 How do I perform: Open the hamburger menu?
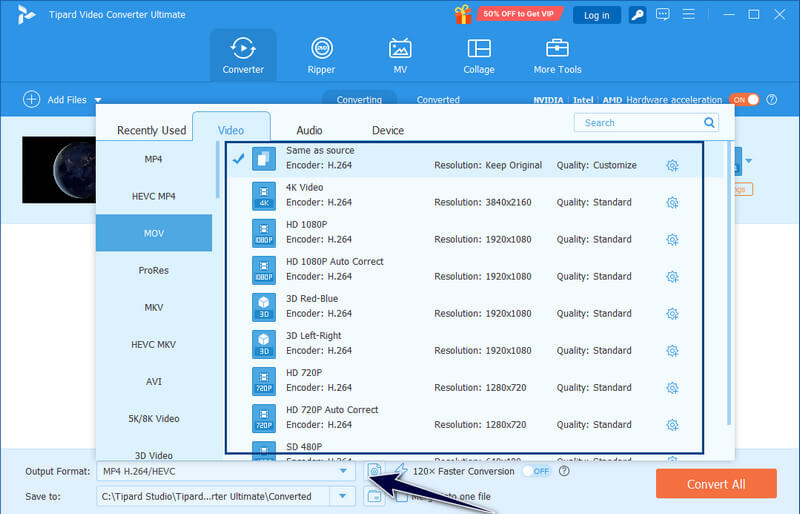688,14
